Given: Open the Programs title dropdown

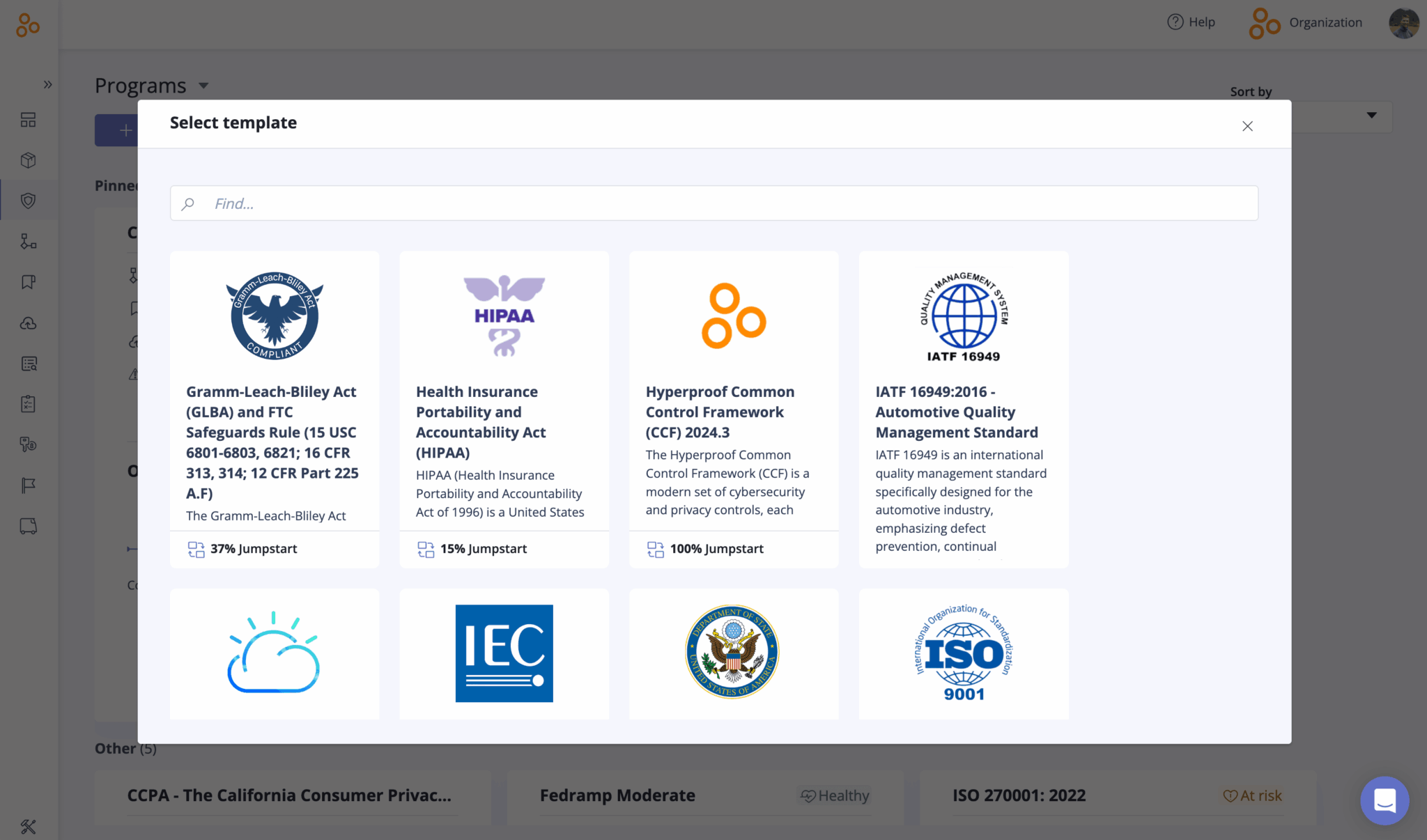Looking at the screenshot, I should [x=203, y=86].
